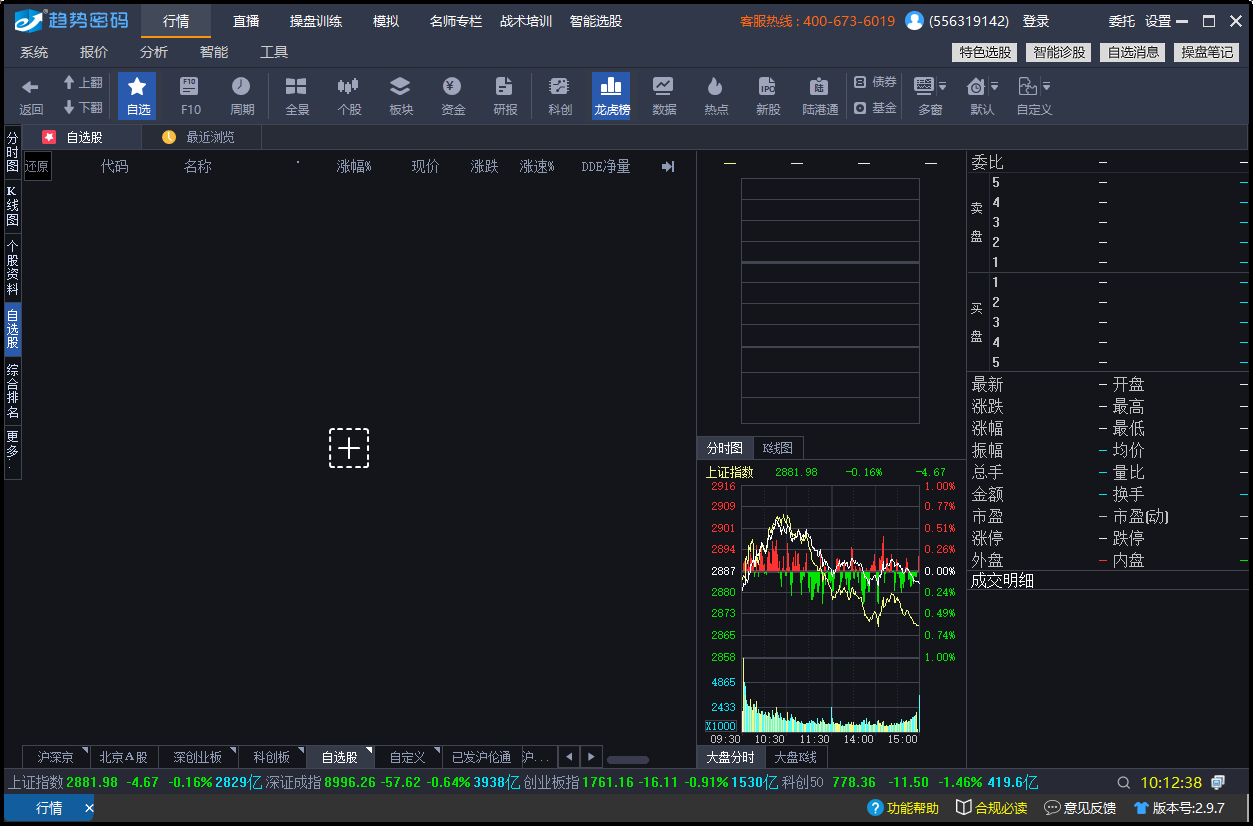Open the 板块 layers icon
The image size is (1253, 826).
400,86
